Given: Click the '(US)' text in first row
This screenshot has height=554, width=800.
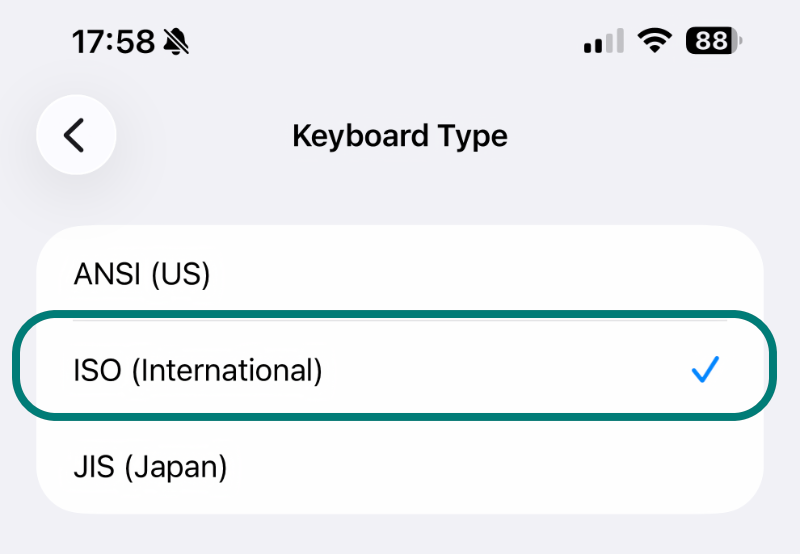Looking at the screenshot, I should (180, 274).
